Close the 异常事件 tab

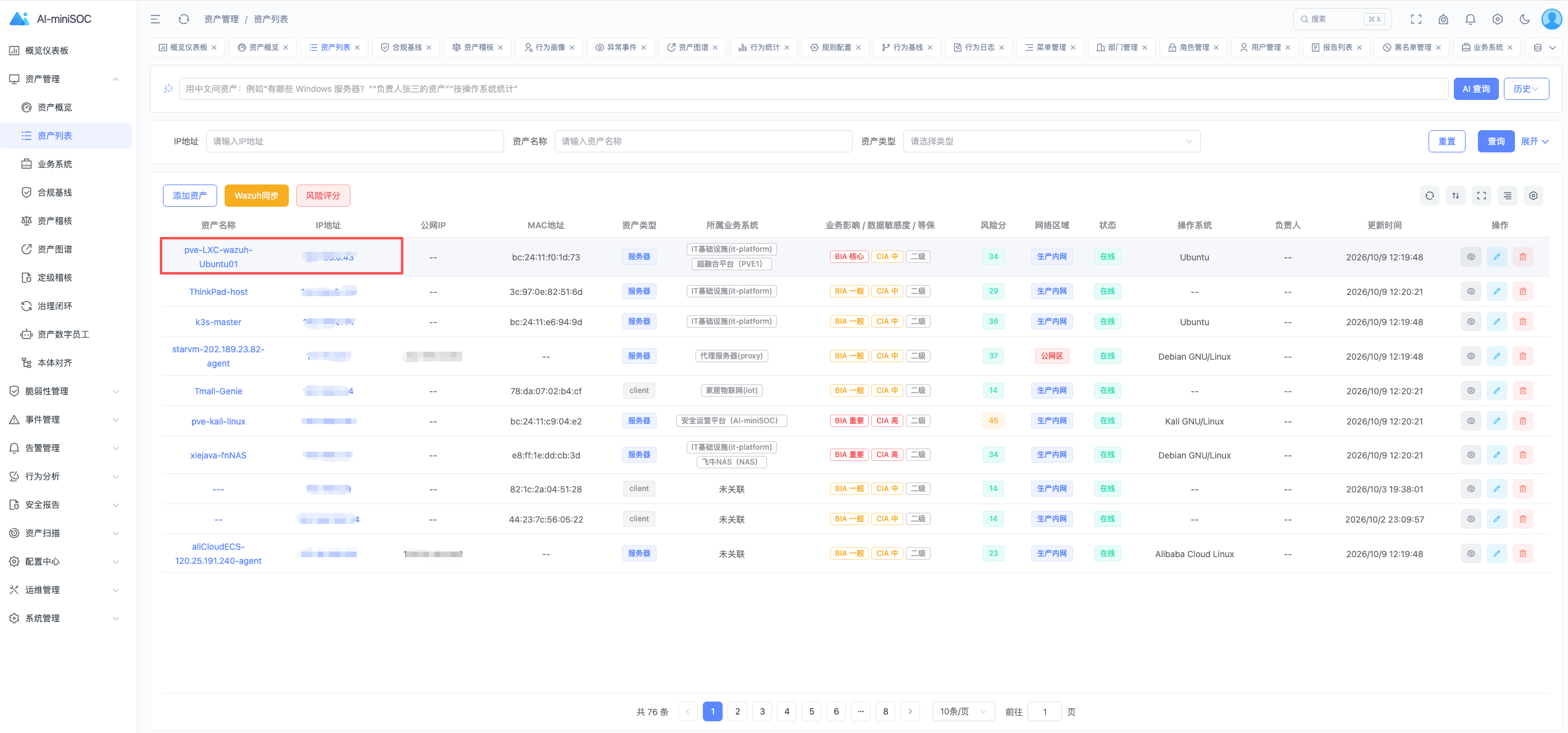tap(644, 48)
